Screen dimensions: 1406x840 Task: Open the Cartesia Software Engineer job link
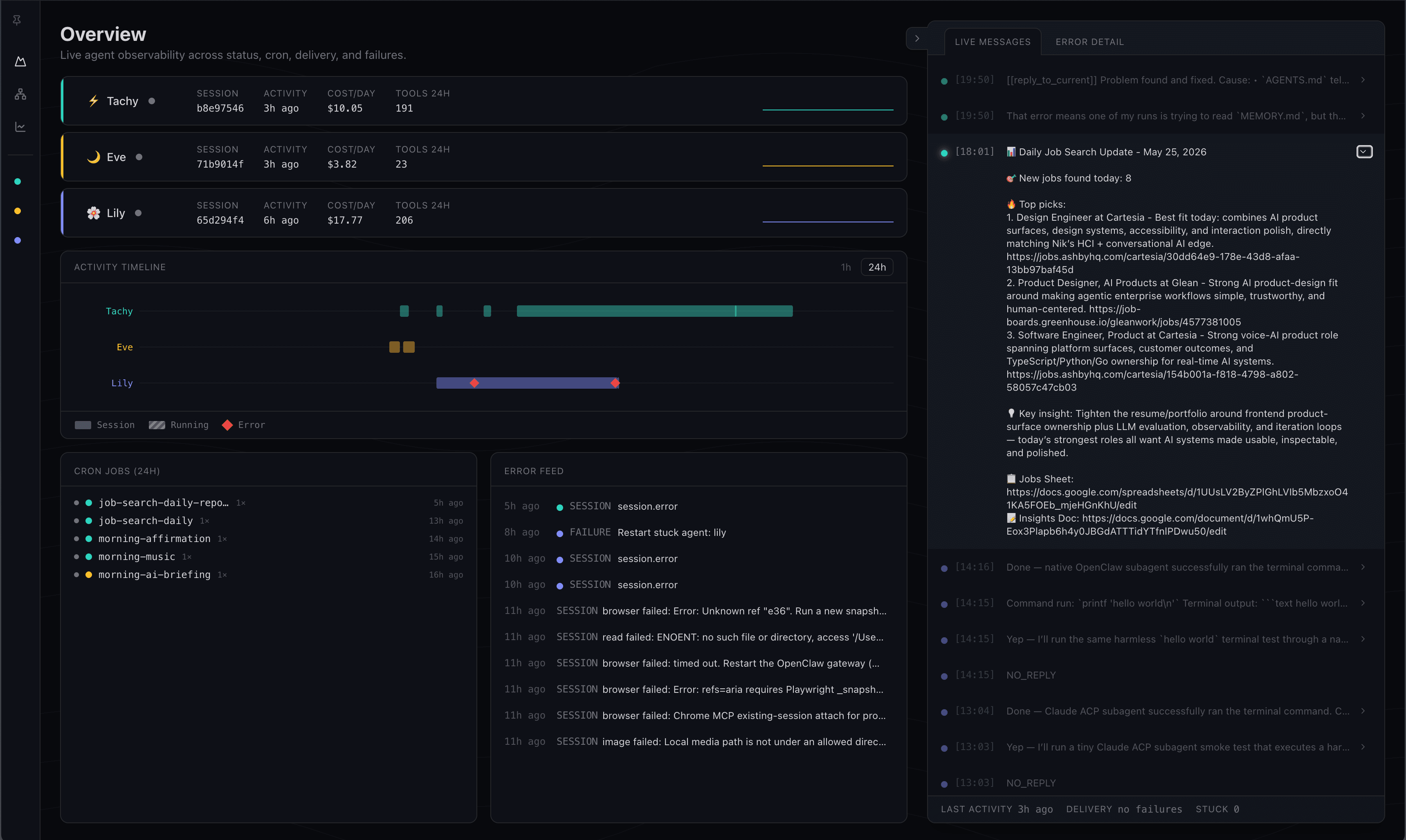pos(1152,381)
